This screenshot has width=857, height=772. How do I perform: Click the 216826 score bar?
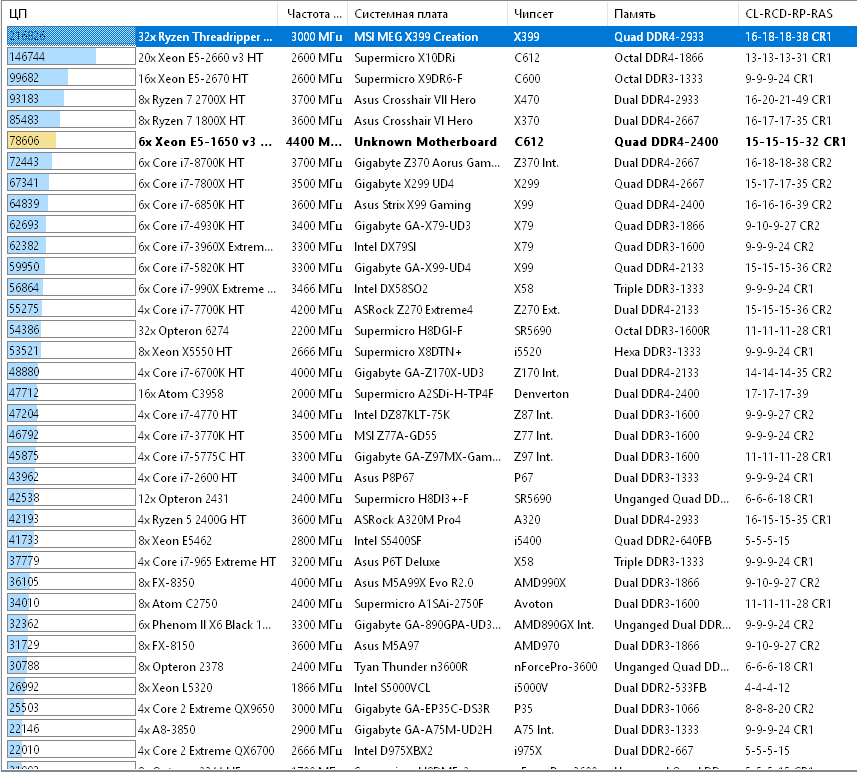pos(71,36)
